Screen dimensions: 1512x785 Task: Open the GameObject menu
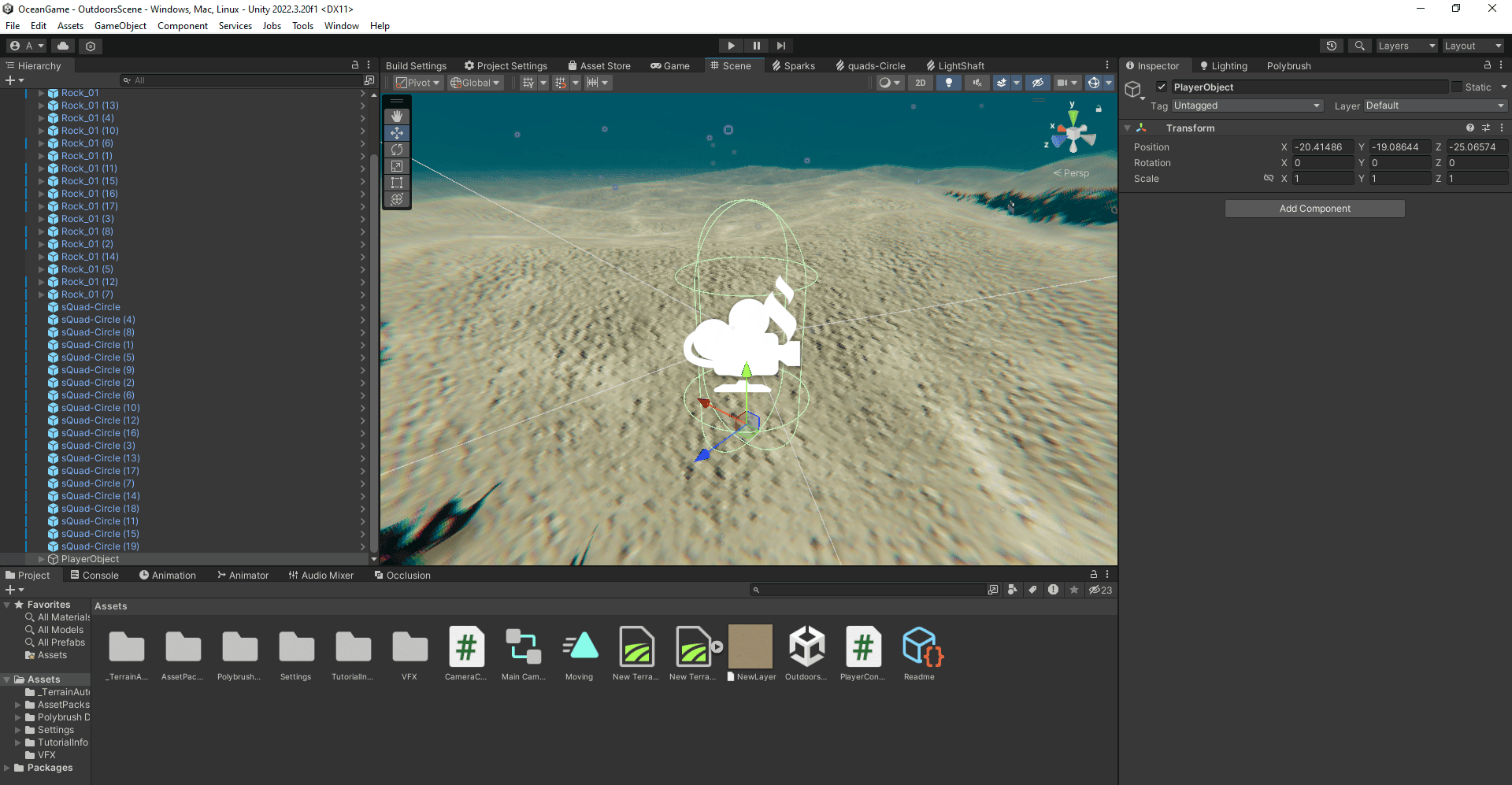120,26
